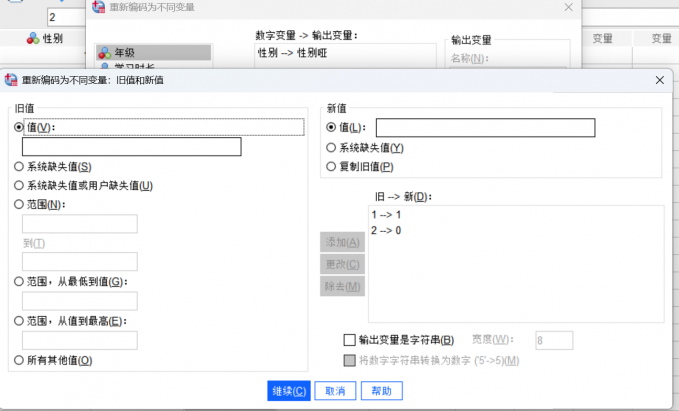679x411 pixels.
Task: Click the 范围(N) lower bound field
Action: point(80,224)
